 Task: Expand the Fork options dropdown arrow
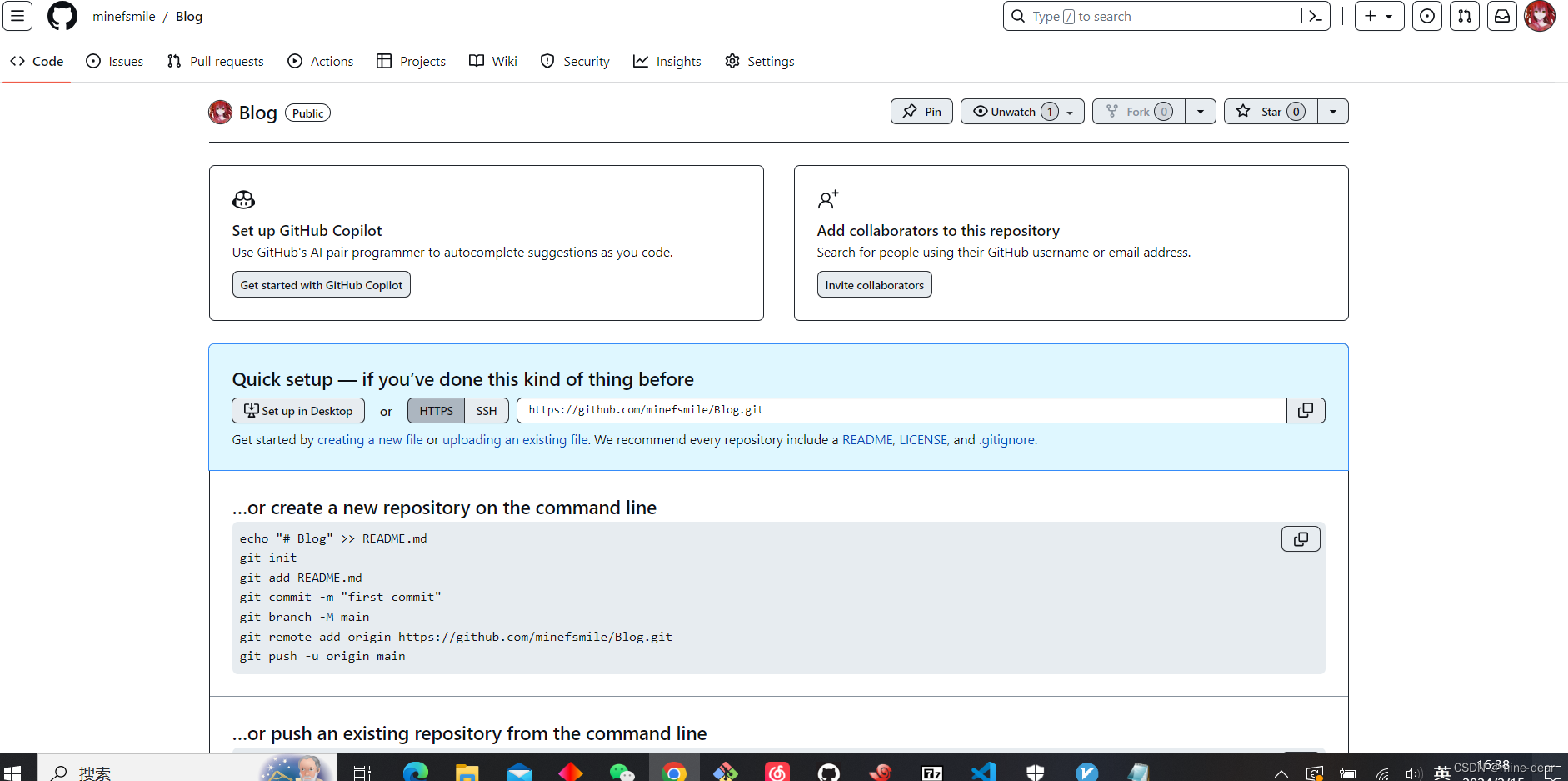click(1201, 112)
